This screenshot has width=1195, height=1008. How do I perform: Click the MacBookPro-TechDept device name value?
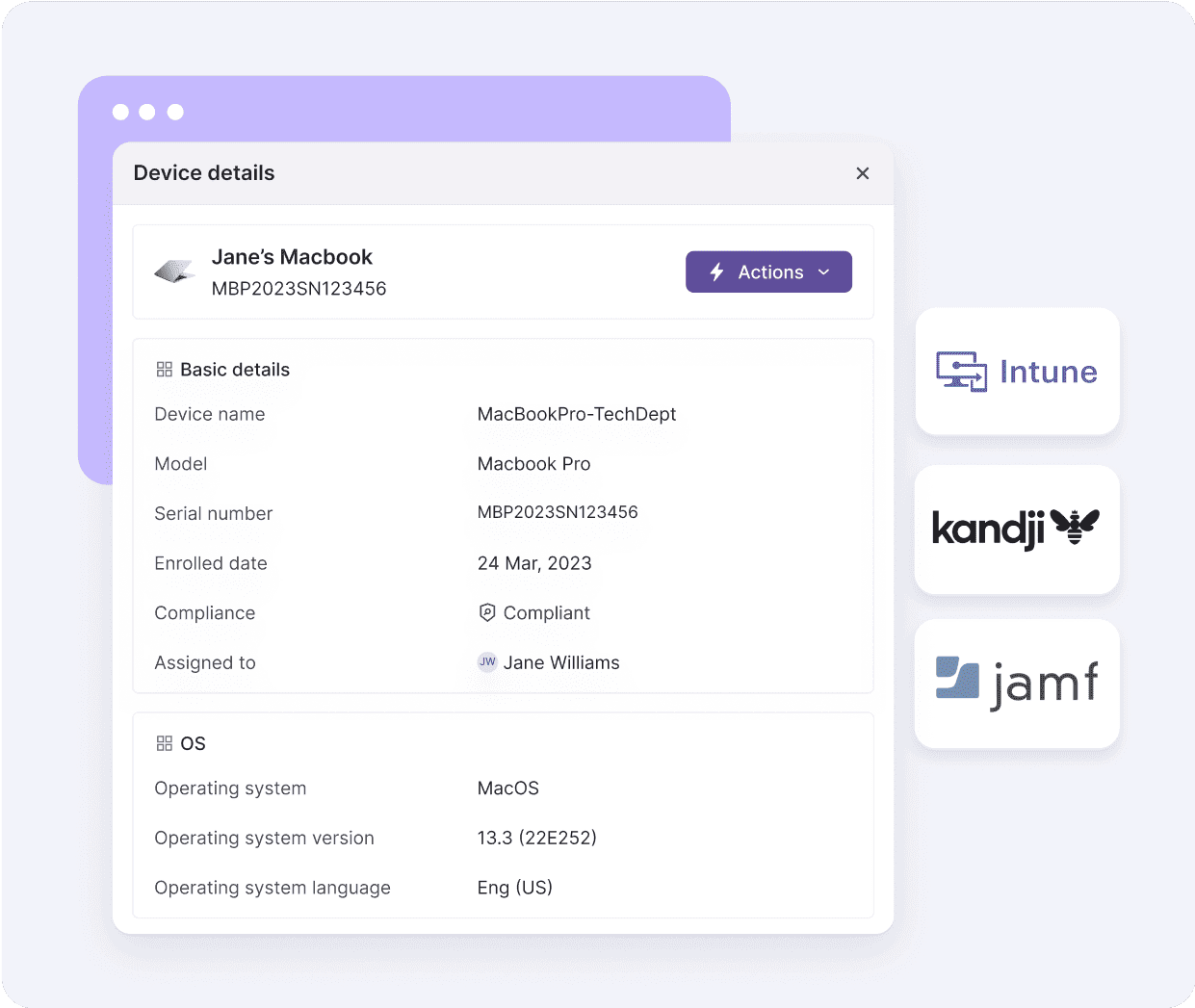(x=577, y=414)
